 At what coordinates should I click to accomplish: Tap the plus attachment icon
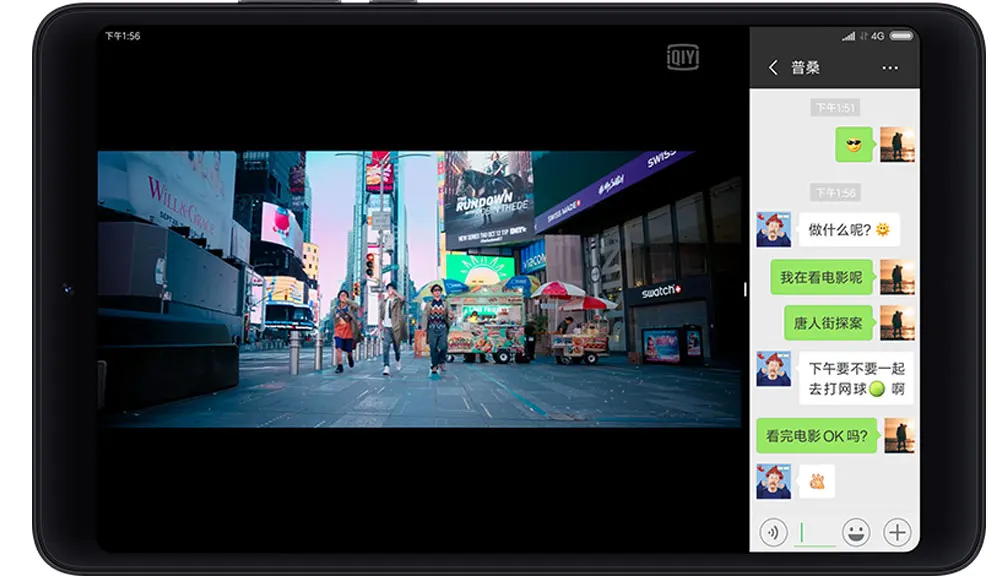[897, 532]
